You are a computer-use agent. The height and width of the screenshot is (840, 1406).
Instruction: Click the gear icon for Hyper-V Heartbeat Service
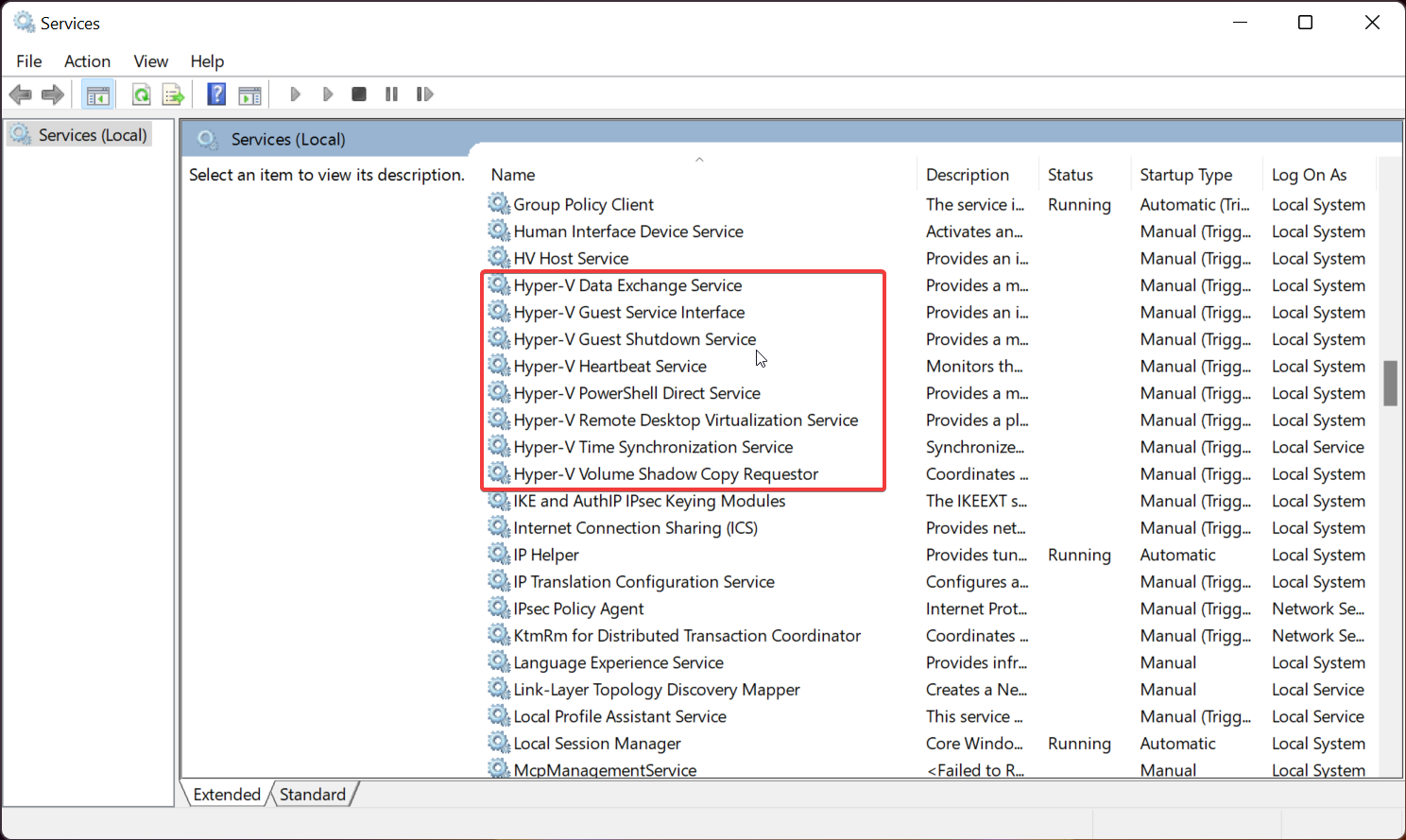click(499, 366)
